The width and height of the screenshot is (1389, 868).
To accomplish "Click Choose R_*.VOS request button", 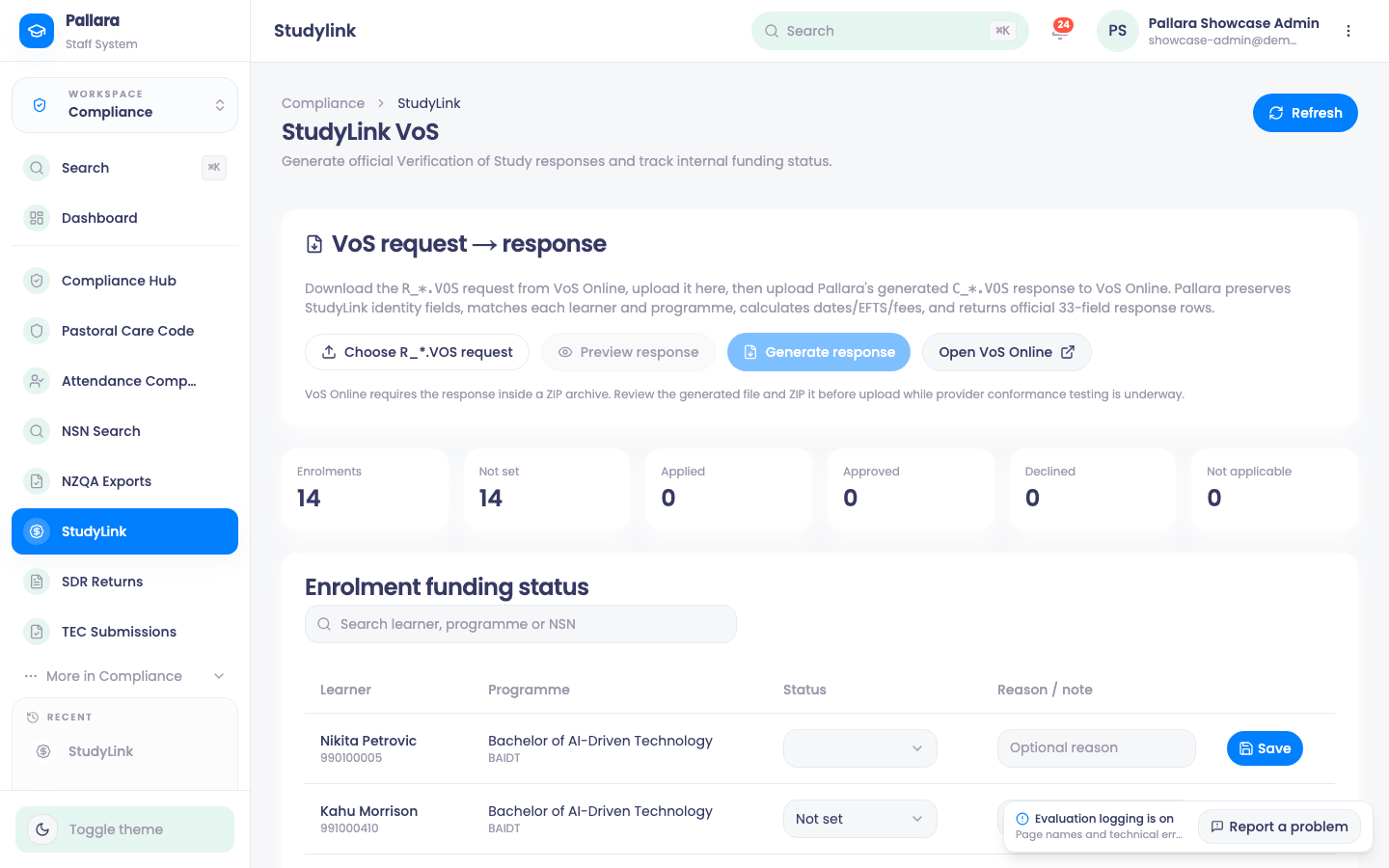I will pos(417,352).
